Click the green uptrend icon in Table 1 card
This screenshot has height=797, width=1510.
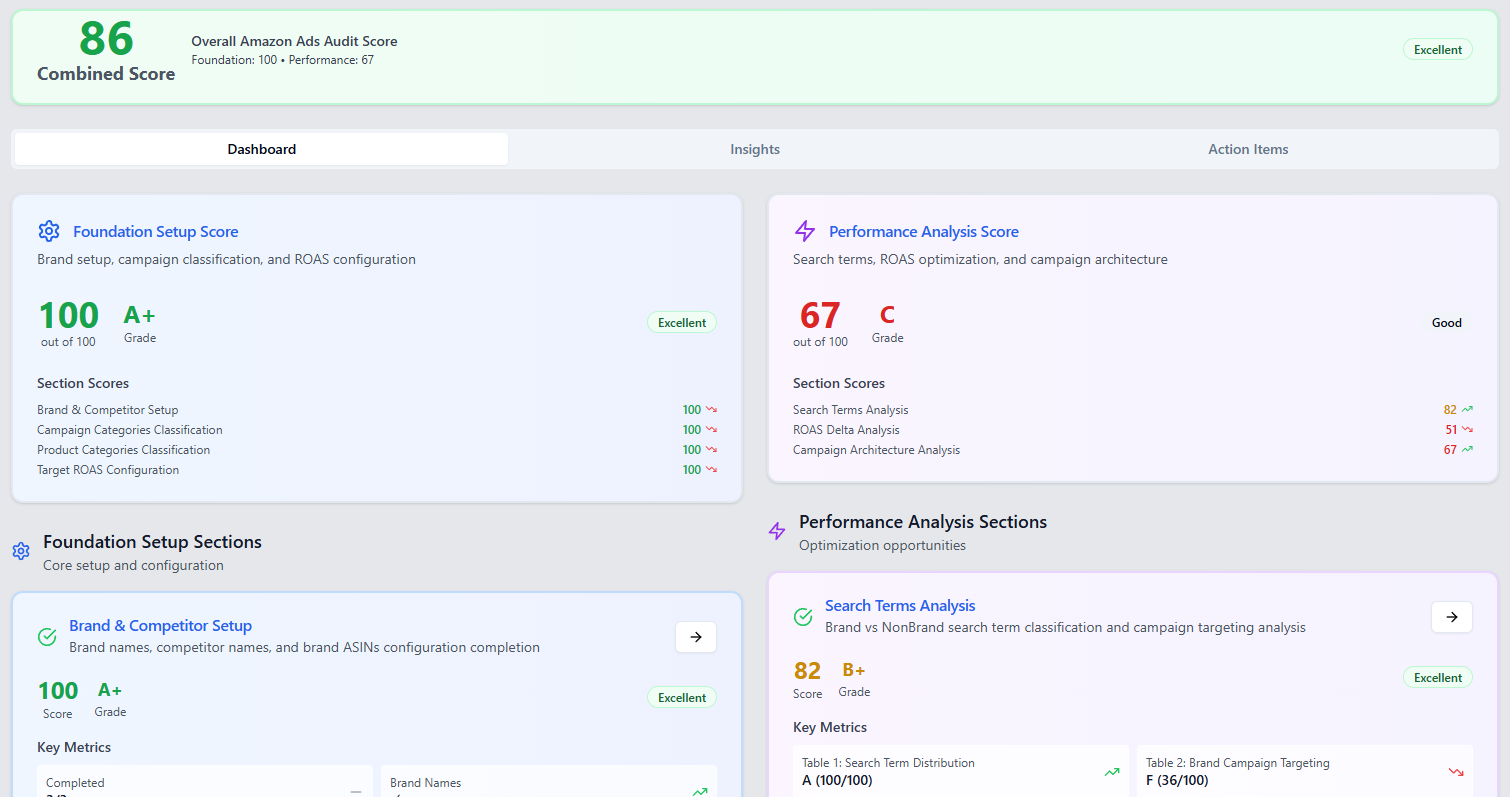pyautogui.click(x=1111, y=772)
